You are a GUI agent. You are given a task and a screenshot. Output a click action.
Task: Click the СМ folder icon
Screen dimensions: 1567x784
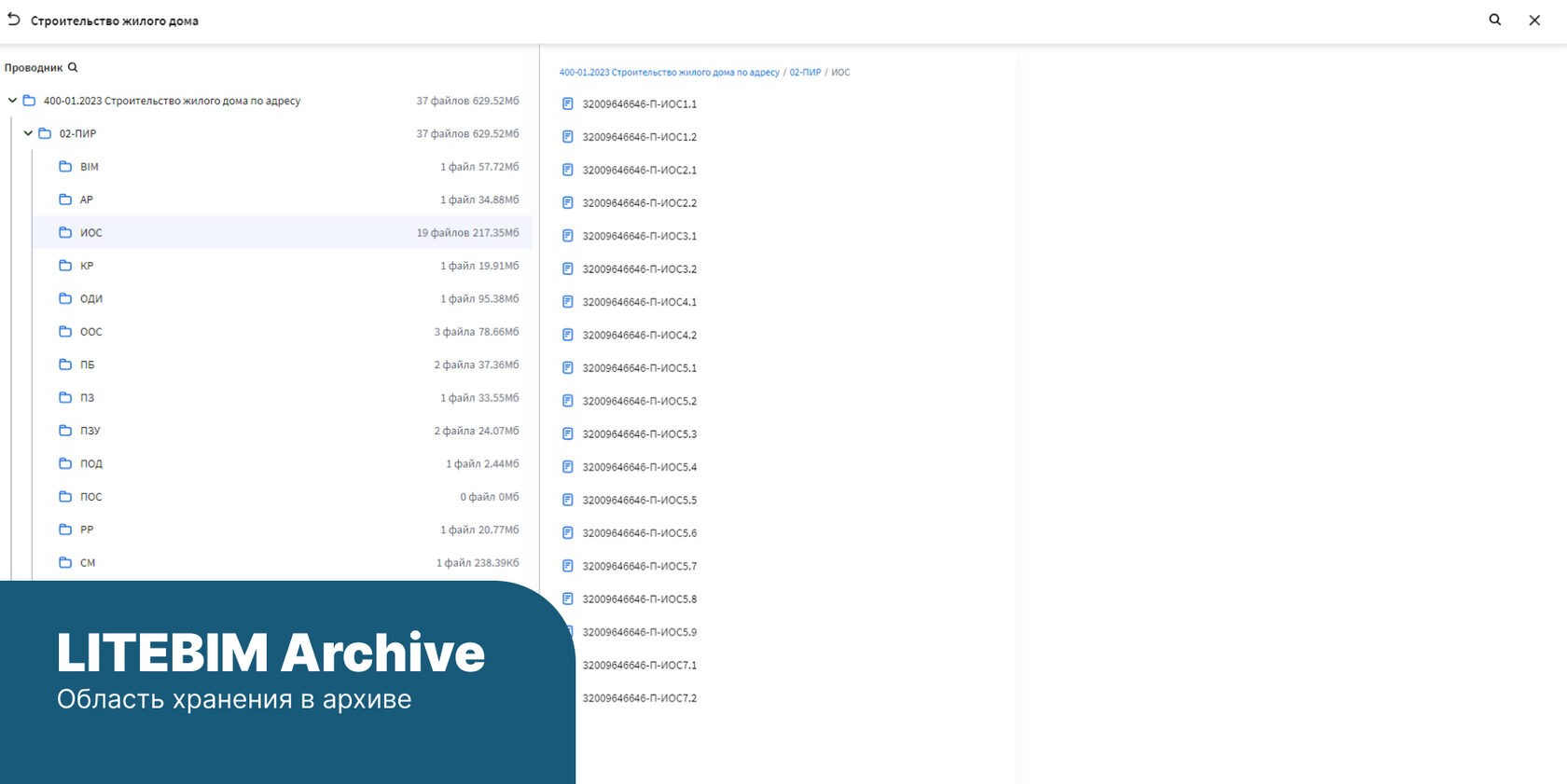pos(65,562)
